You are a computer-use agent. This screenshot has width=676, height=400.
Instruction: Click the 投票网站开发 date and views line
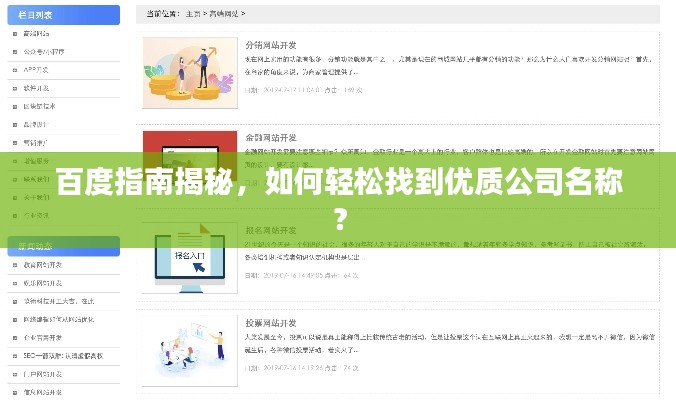302,368
